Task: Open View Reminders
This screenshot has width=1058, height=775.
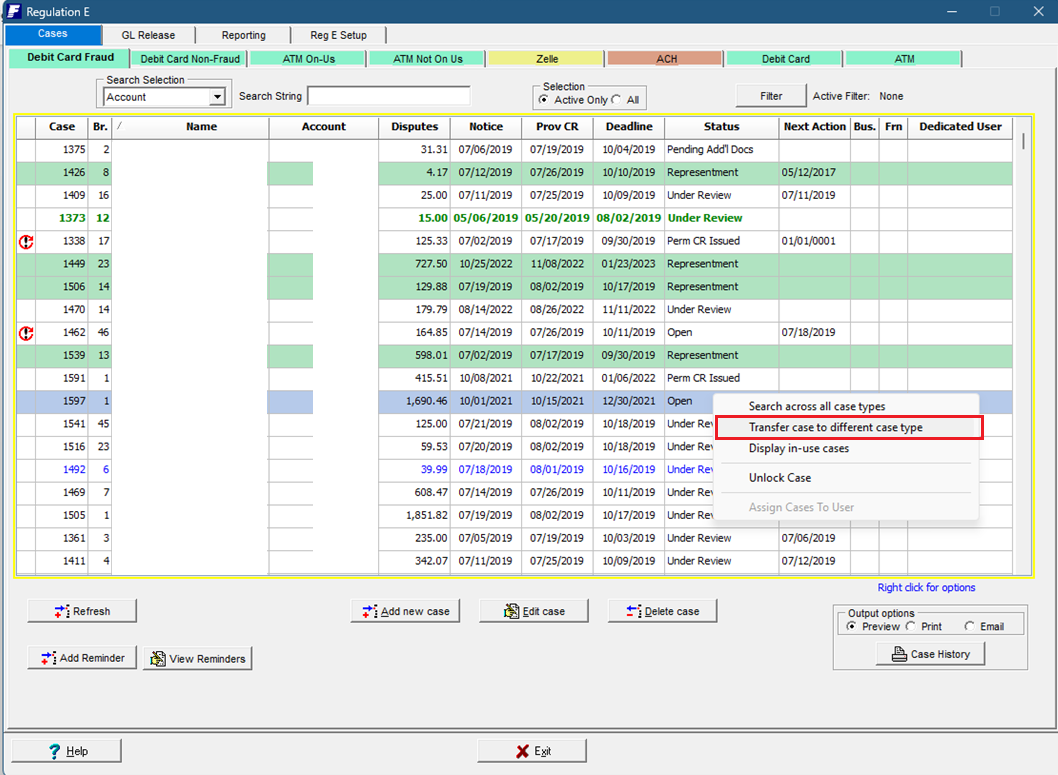Action: click(198, 658)
